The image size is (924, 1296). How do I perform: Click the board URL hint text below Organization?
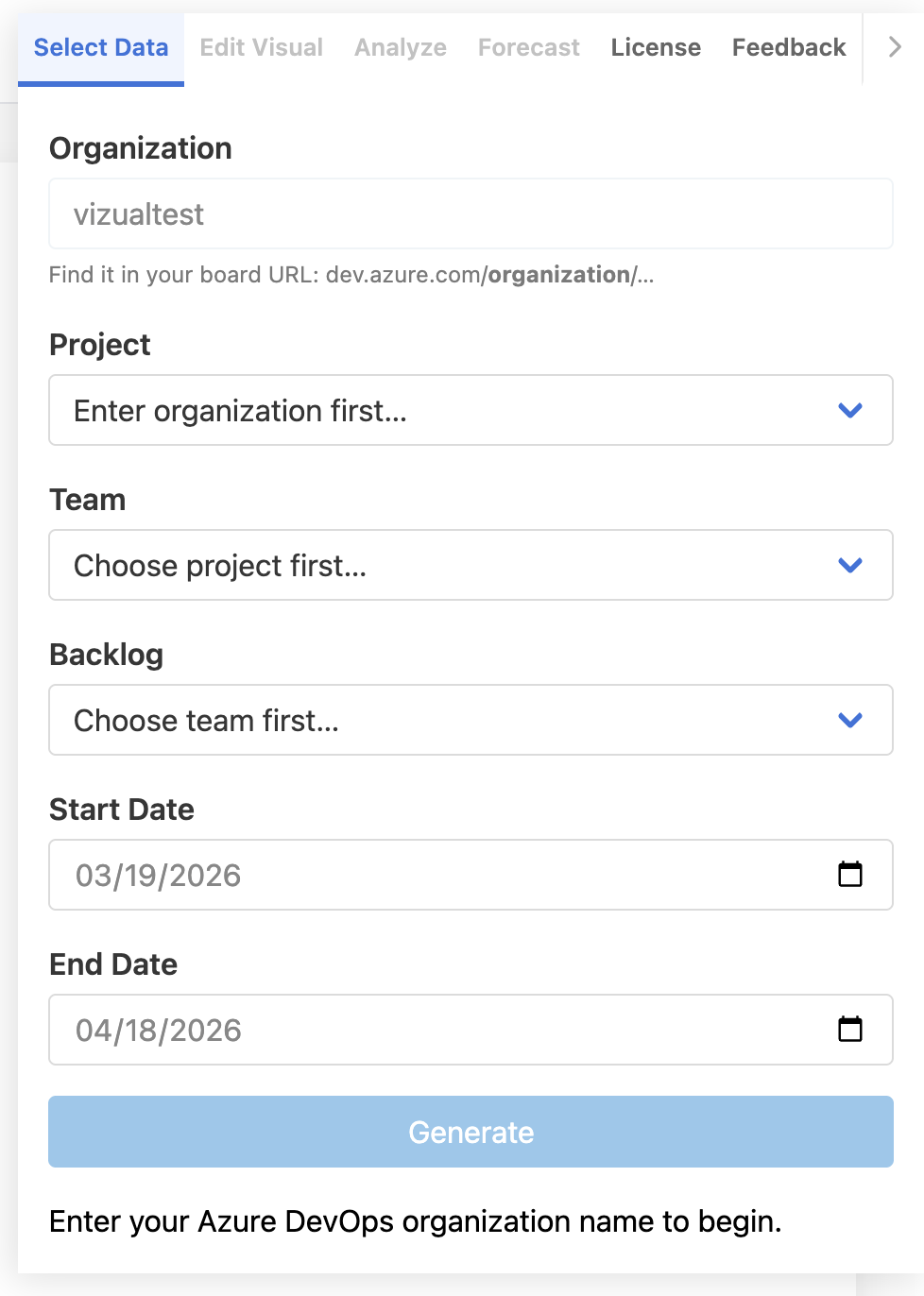[351, 275]
